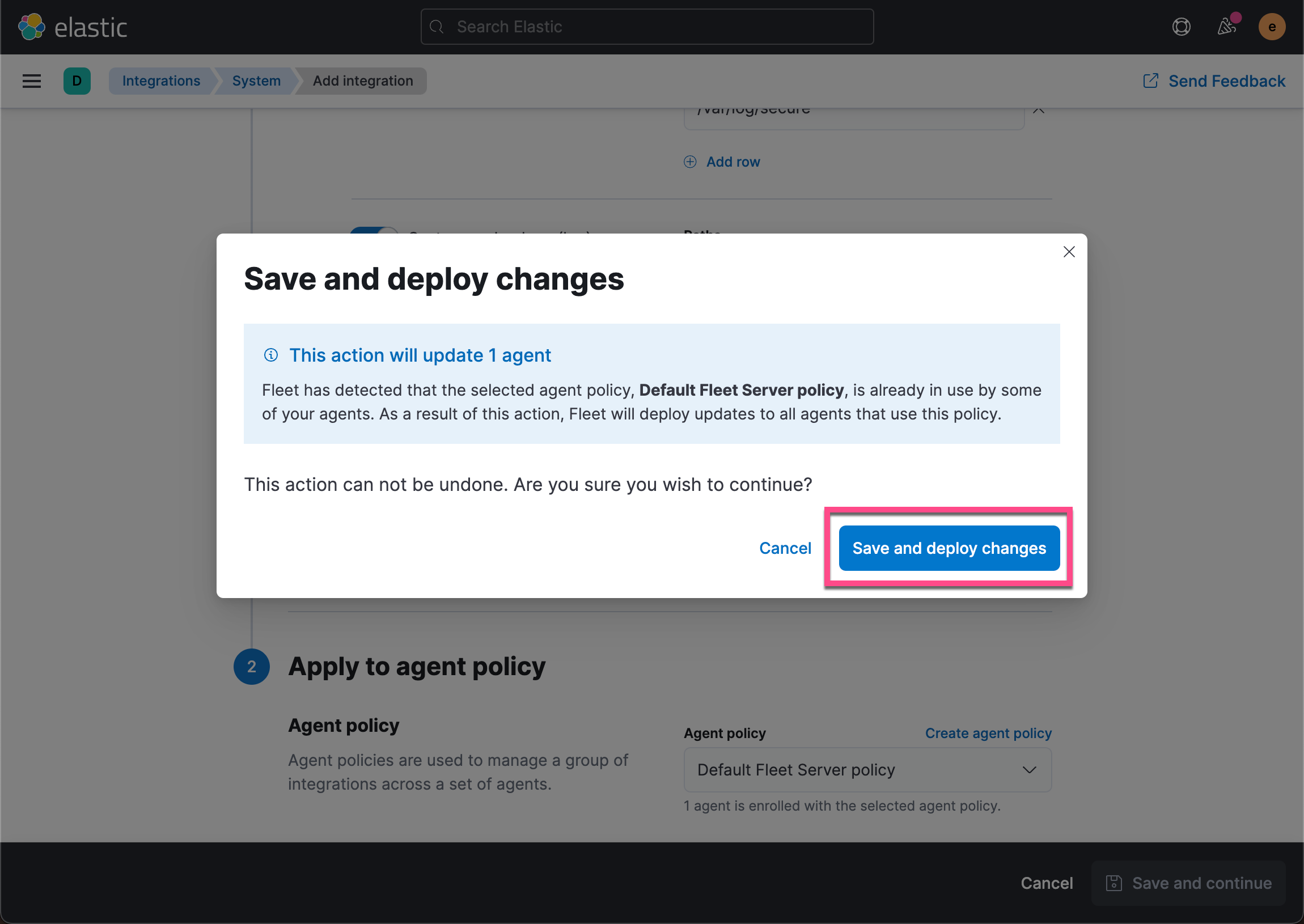The width and height of the screenshot is (1304, 924).
Task: Expand the Default Fleet Server policy dropdown
Action: pos(867,770)
